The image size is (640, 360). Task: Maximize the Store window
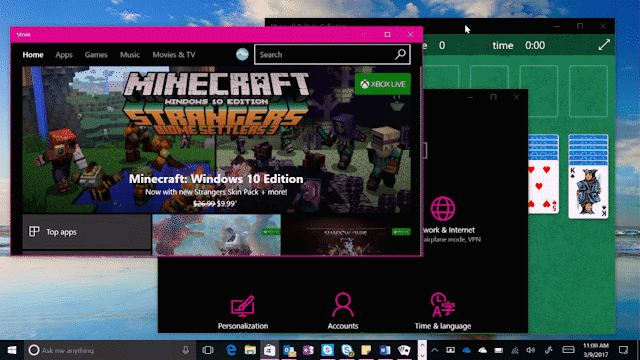(x=387, y=34)
